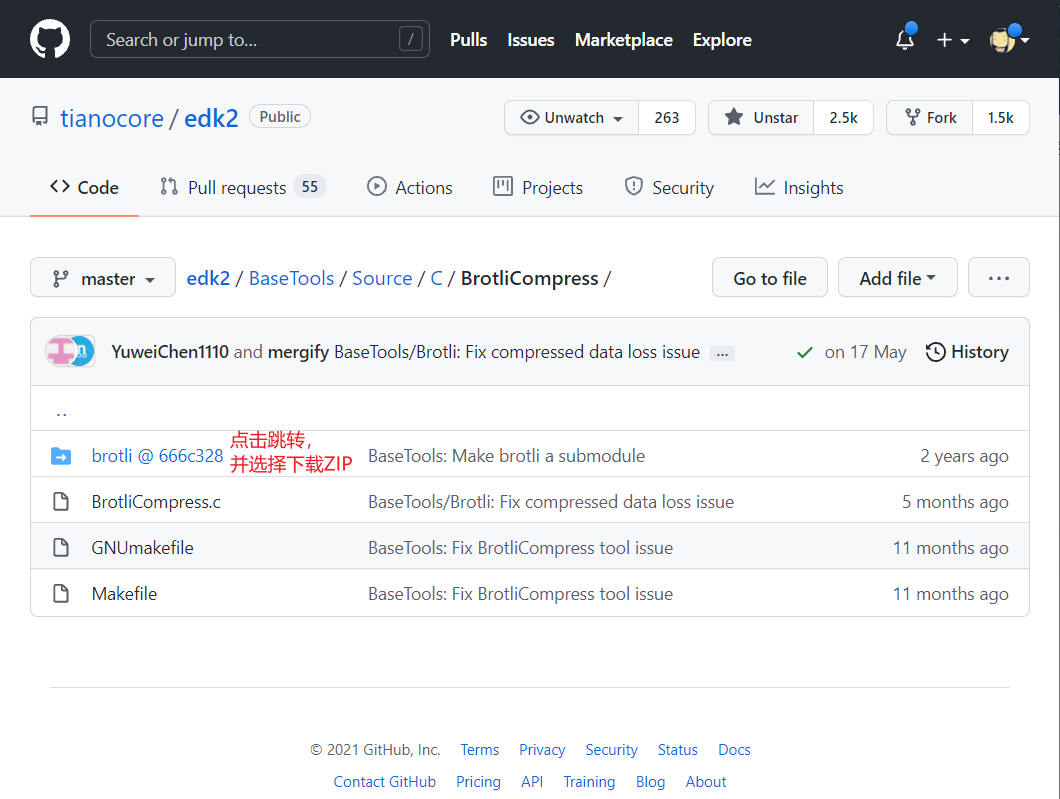Click the search input field at the top
This screenshot has height=799, width=1060.
pyautogui.click(x=260, y=39)
